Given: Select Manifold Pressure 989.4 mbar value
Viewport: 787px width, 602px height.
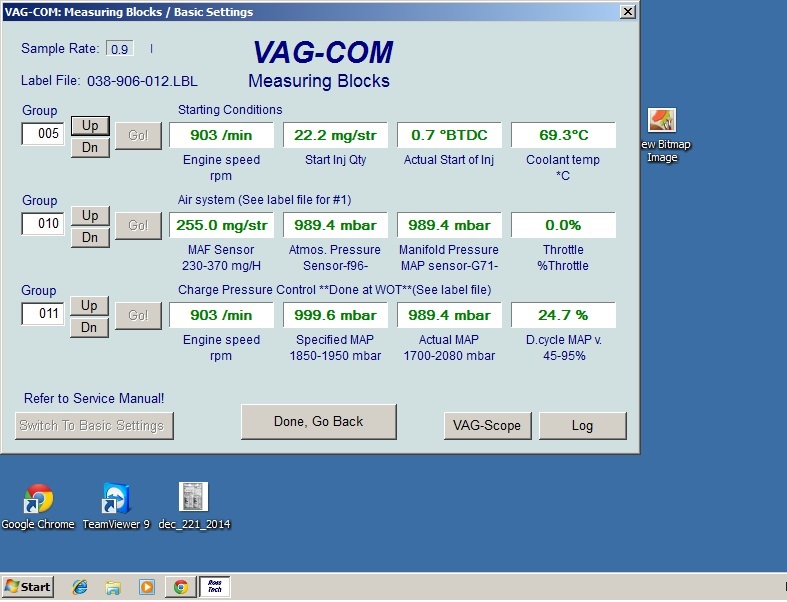Looking at the screenshot, I should 449,225.
